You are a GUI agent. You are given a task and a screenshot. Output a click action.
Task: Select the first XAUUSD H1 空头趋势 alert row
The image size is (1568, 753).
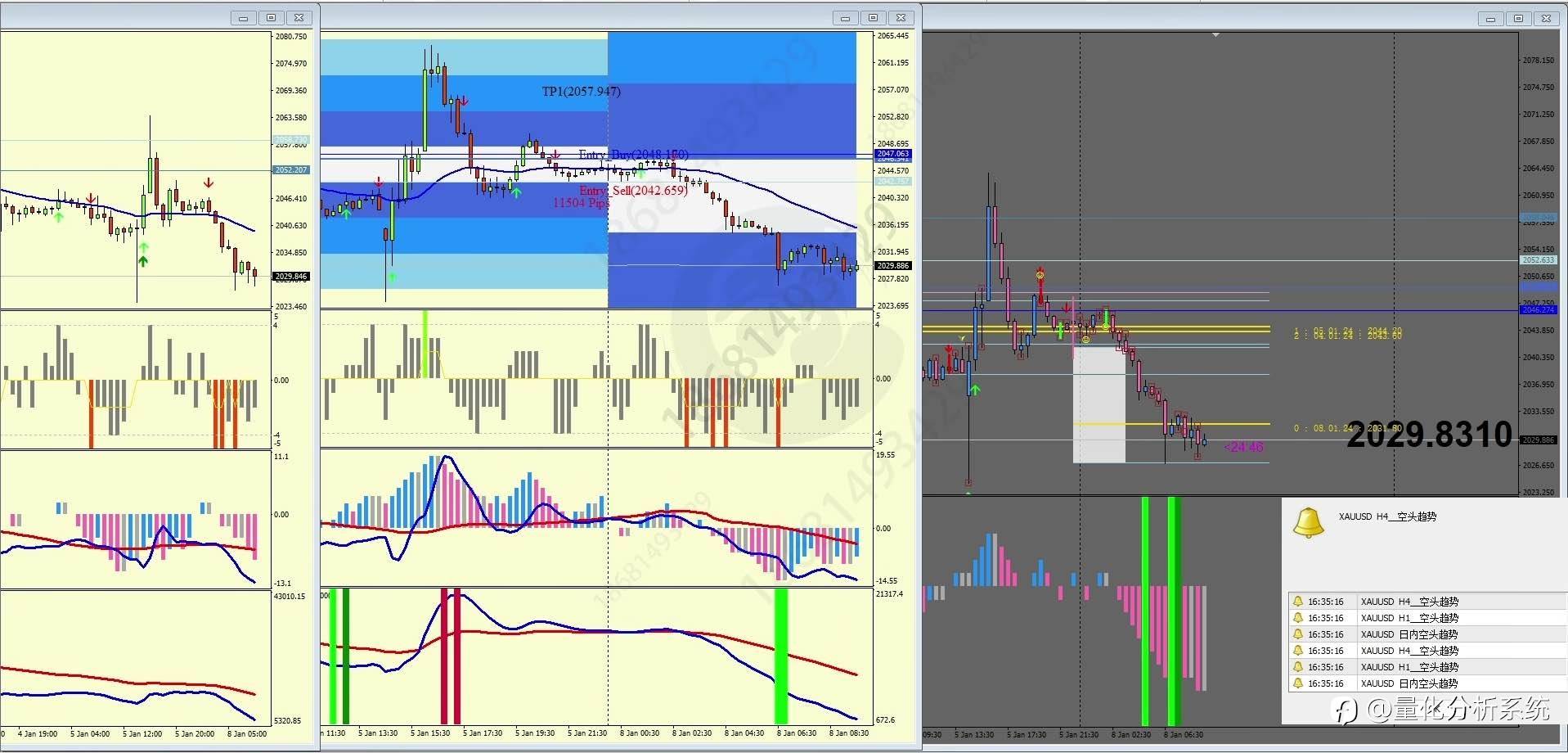click(1427, 618)
